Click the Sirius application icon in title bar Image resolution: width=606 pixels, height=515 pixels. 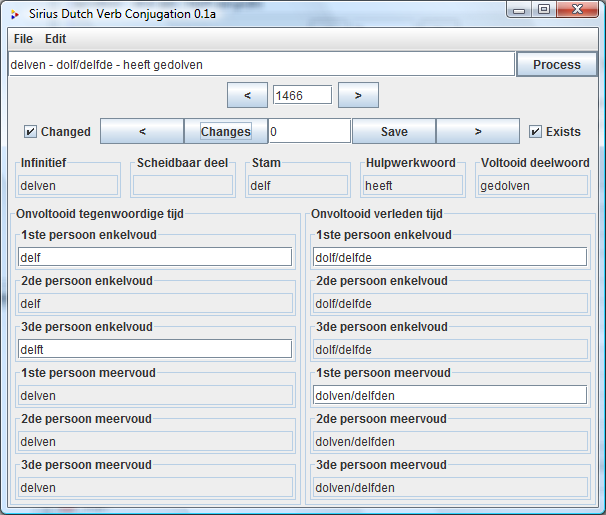coord(15,15)
